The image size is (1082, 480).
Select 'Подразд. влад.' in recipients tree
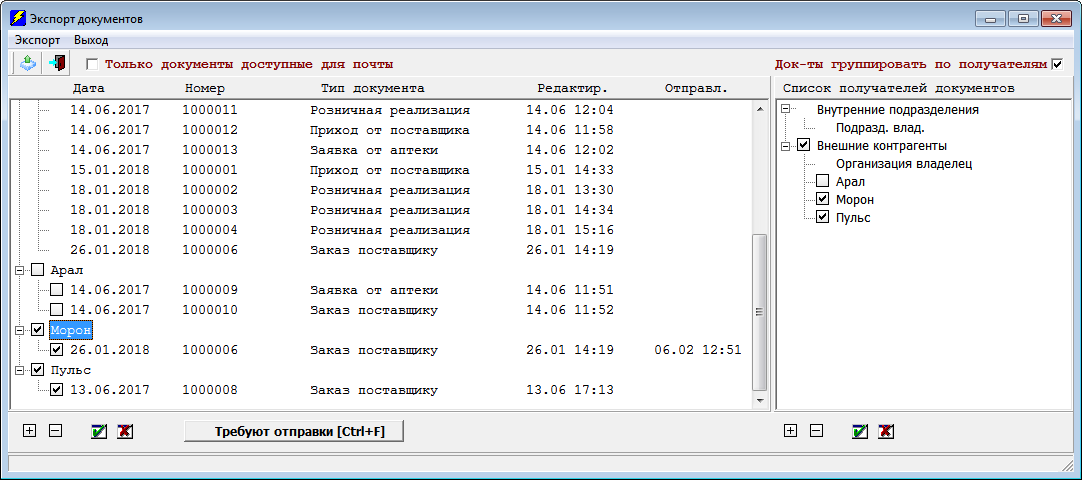click(880, 128)
